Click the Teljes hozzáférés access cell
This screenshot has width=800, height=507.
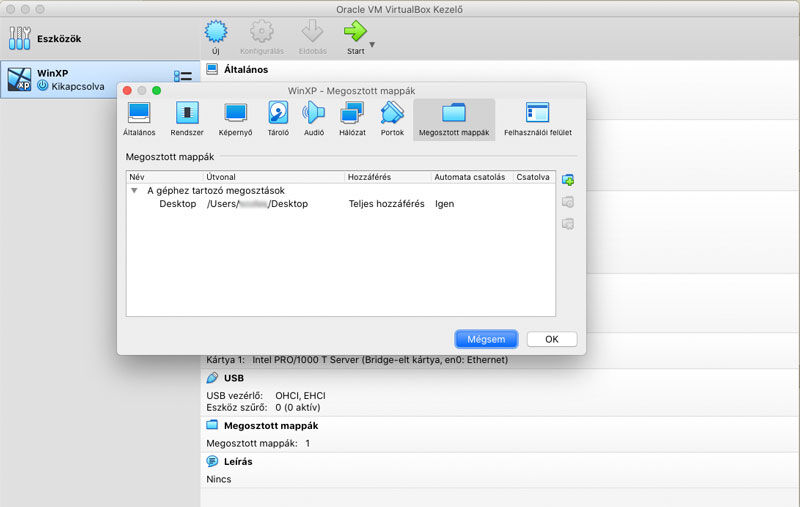[x=386, y=204]
